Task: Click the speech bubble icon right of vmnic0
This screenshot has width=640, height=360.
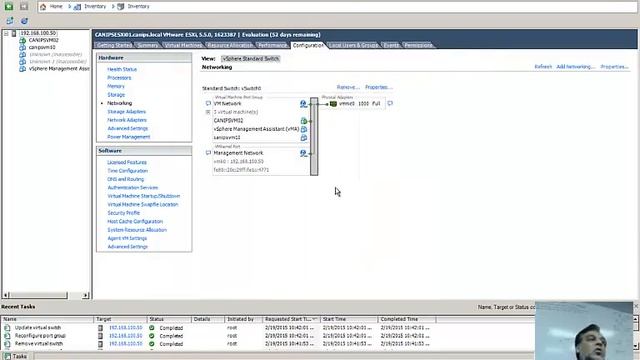Action: [390, 104]
